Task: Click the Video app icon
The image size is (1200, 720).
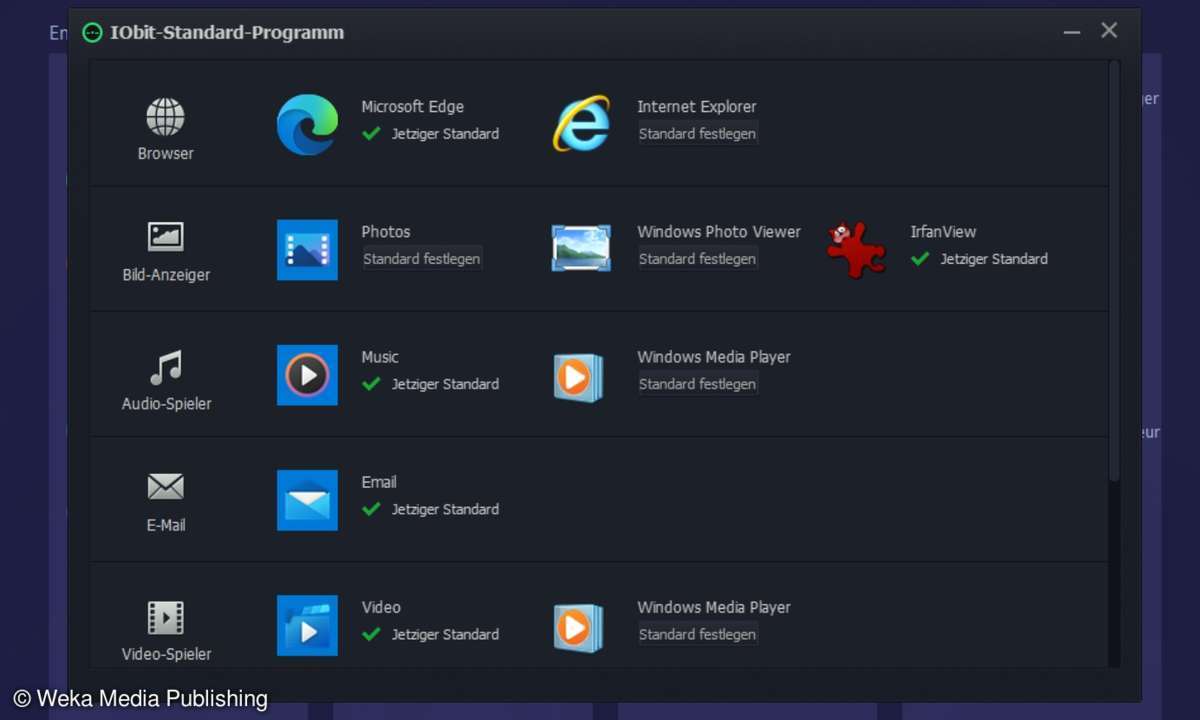Action: pos(307,625)
